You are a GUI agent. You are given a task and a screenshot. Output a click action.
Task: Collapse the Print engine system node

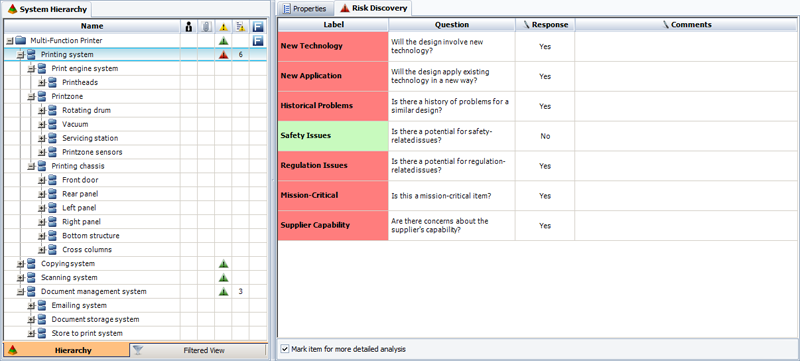(x=31, y=68)
